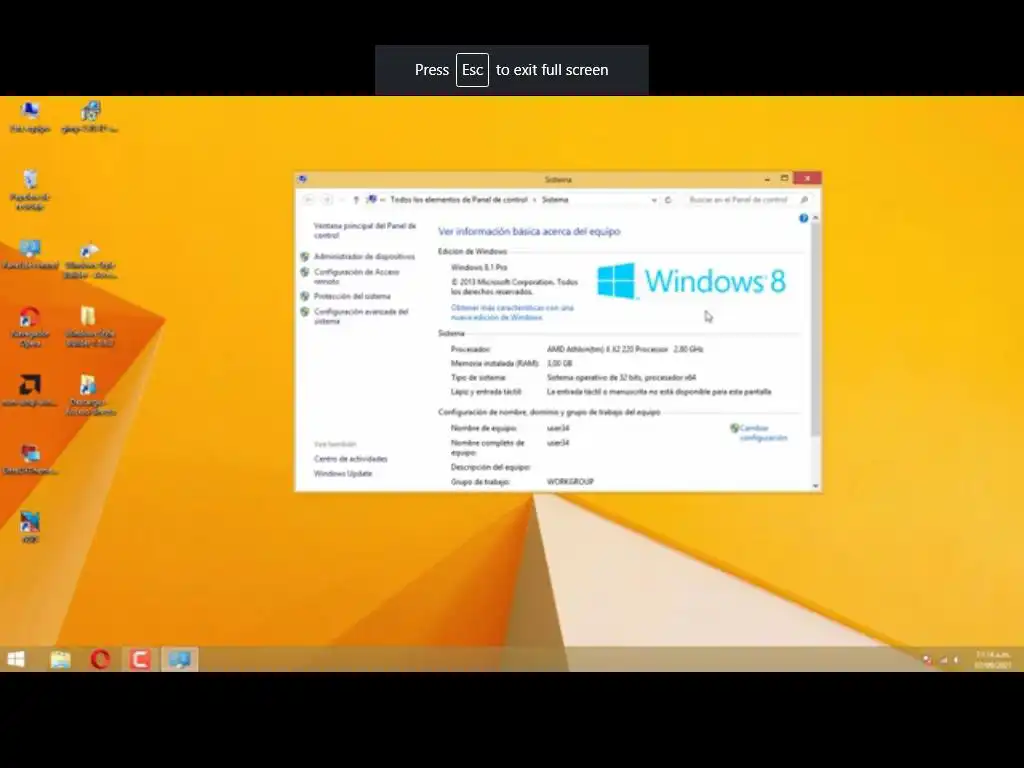Viewport: 1024px width, 768px height.
Task: Open the bottom-most desktop shortcut icon
Action: [x=30, y=527]
